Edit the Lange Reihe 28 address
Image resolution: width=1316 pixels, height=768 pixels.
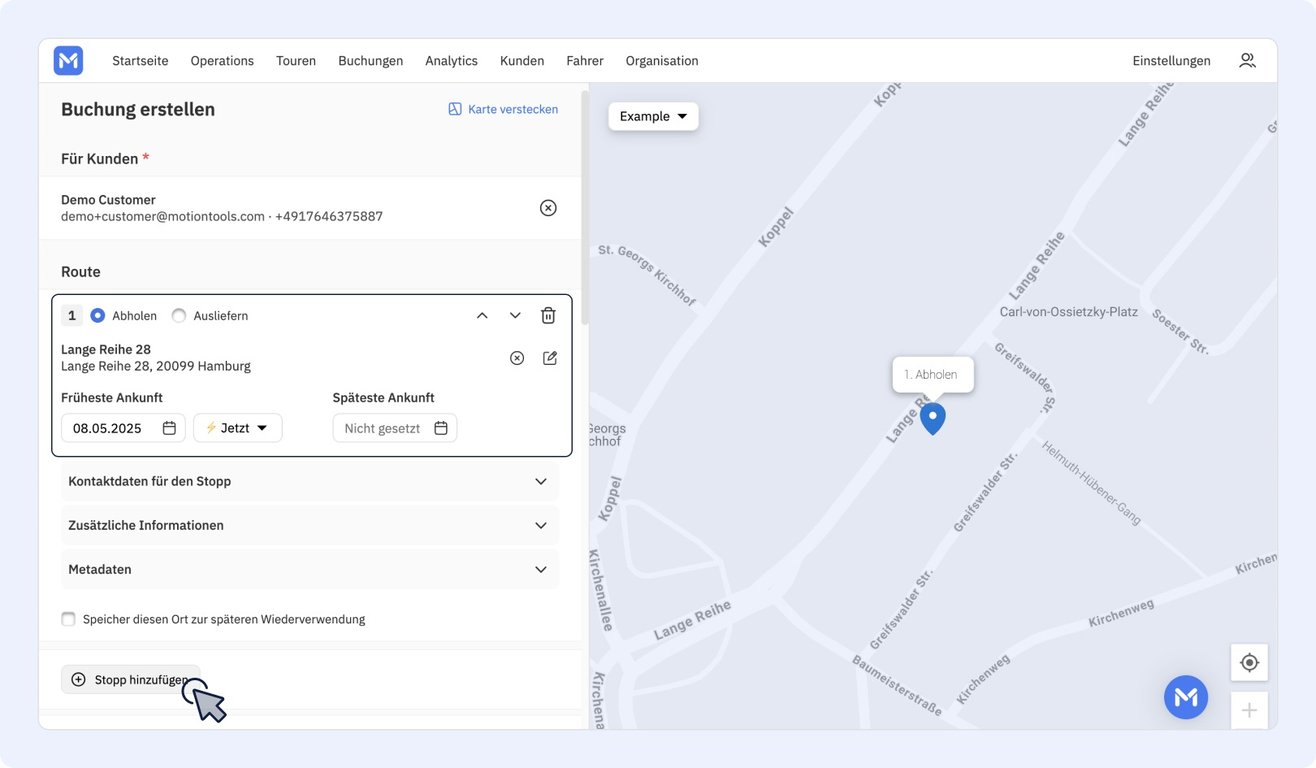click(550, 358)
